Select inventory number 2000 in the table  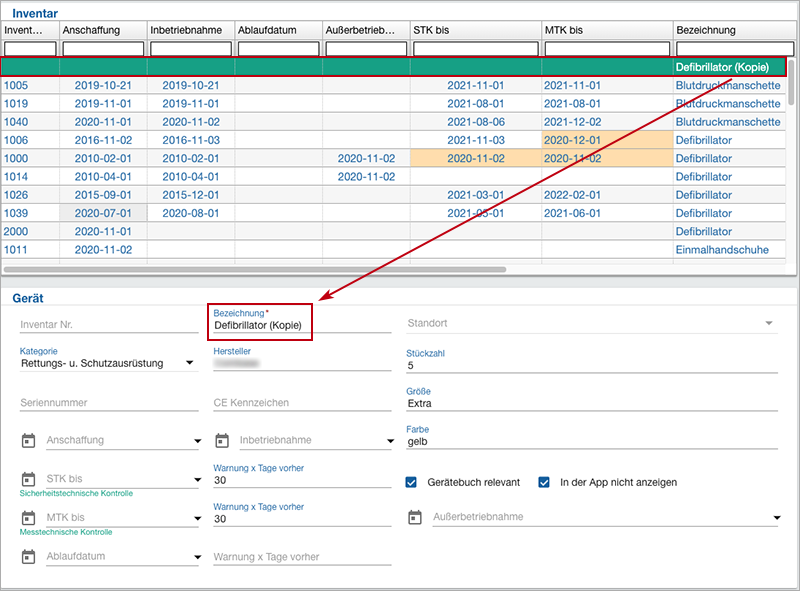point(16,232)
